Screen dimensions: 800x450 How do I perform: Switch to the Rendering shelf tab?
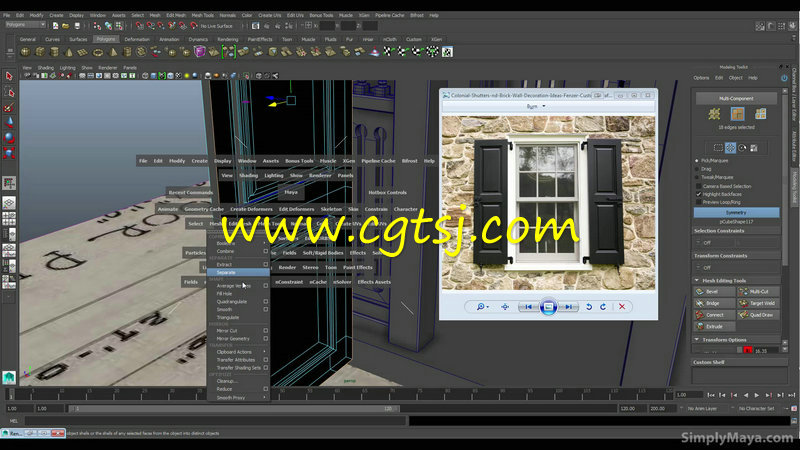[x=228, y=39]
